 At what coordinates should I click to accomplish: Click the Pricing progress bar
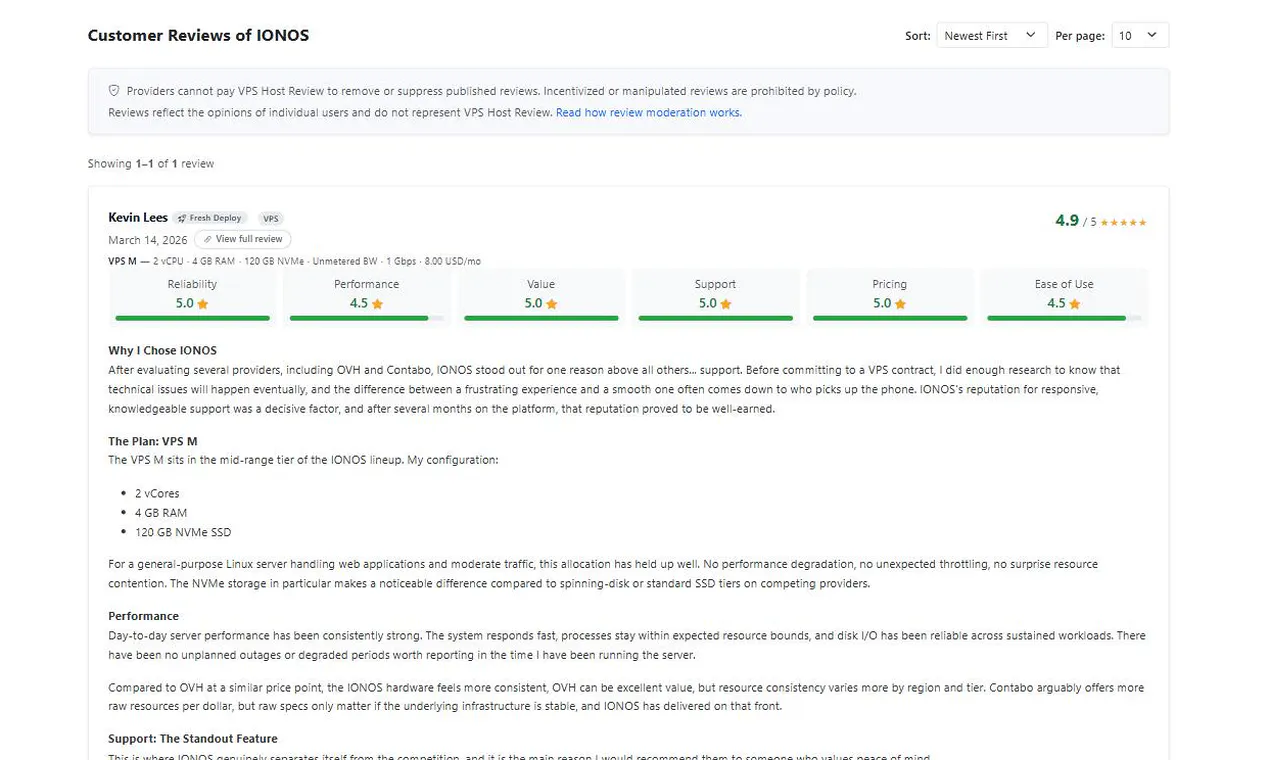coord(890,318)
